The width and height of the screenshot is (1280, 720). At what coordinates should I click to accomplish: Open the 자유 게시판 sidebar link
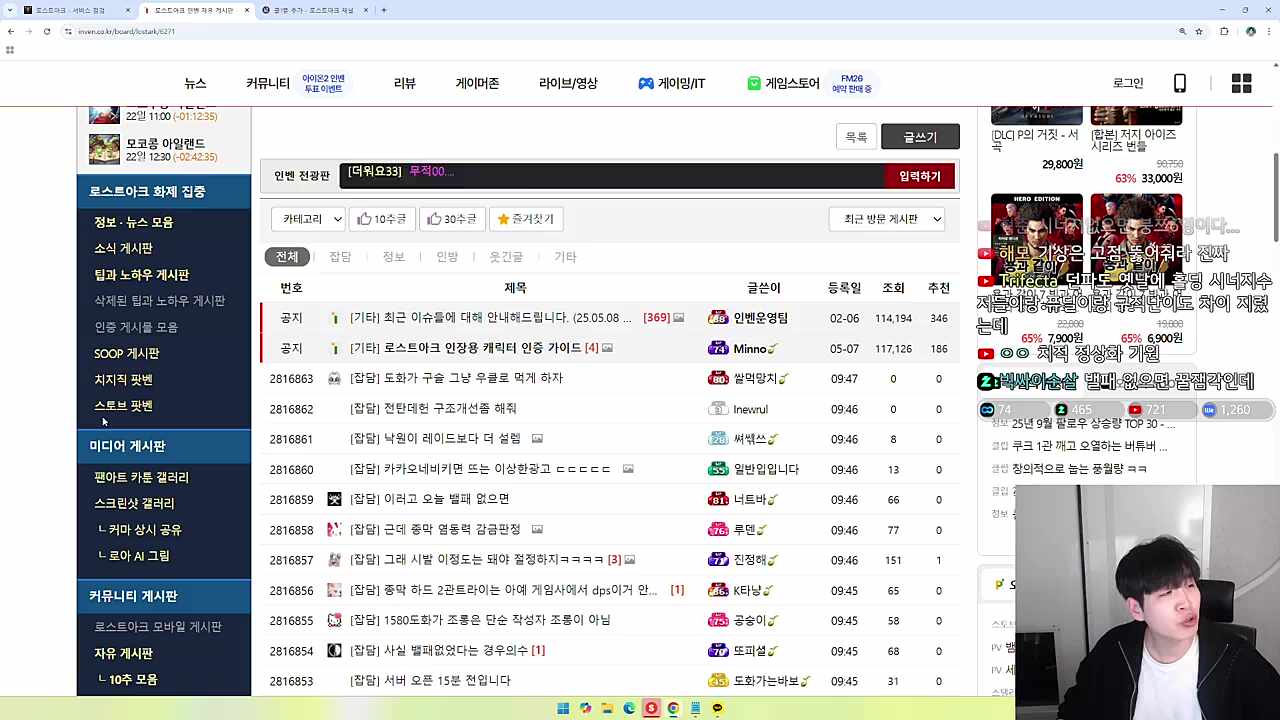tap(123, 654)
